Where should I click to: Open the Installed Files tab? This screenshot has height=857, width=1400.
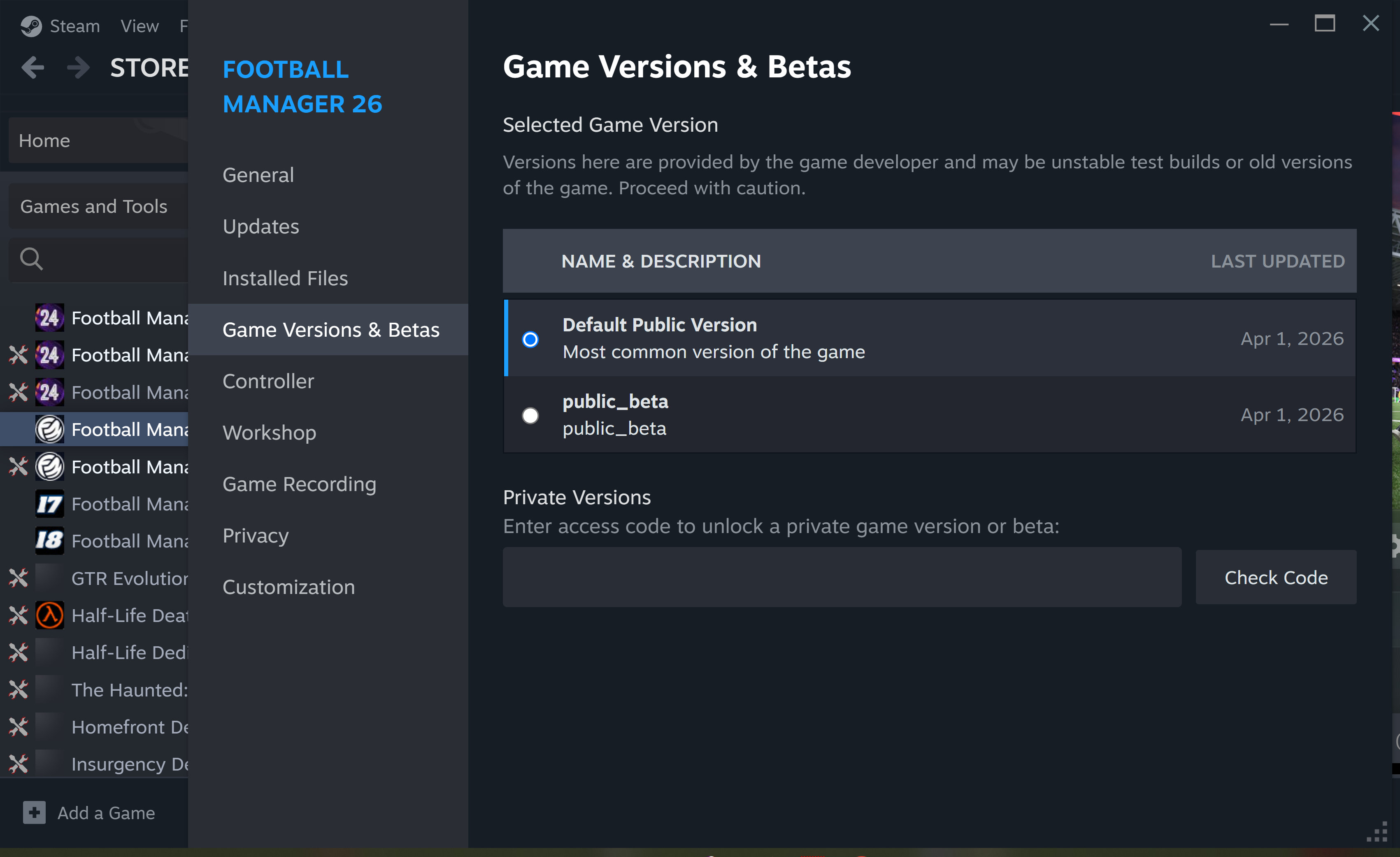pyautogui.click(x=328, y=279)
